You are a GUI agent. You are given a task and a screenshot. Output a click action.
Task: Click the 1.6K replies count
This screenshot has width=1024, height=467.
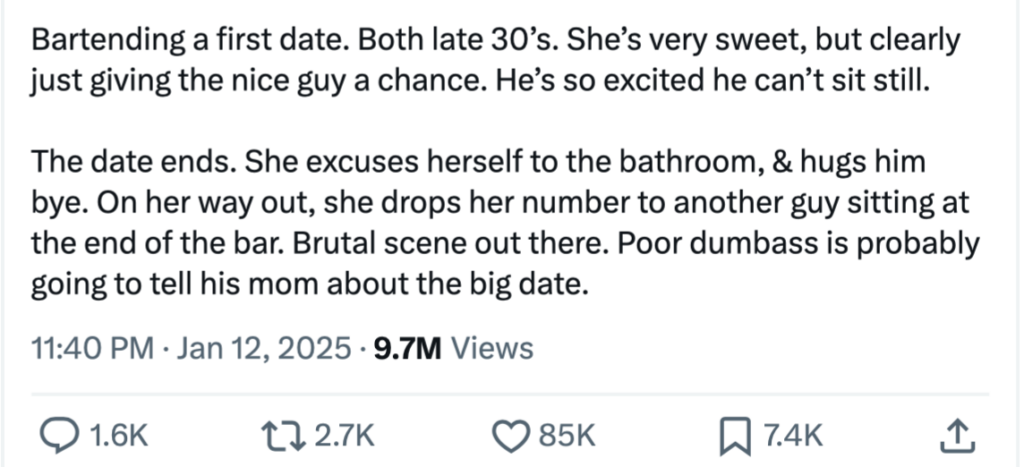118,436
